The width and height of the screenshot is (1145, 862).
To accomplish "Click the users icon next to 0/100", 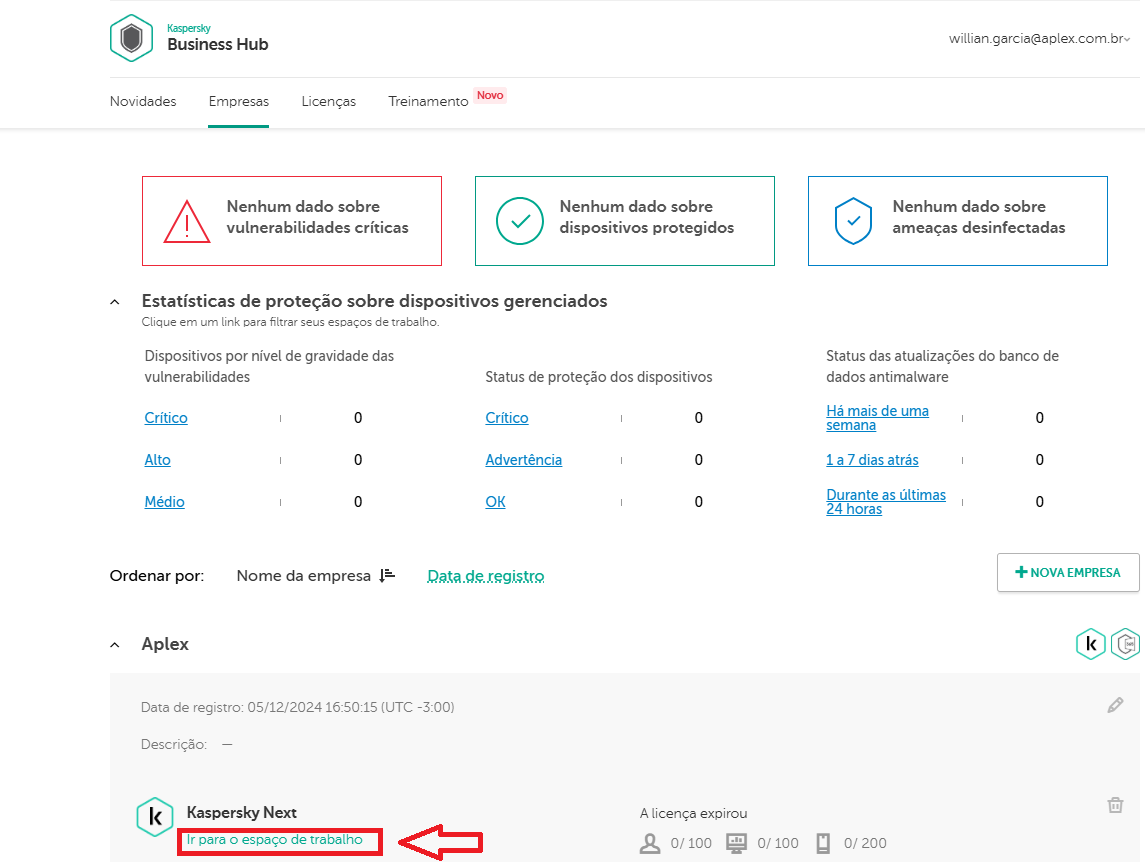I will pyautogui.click(x=650, y=843).
